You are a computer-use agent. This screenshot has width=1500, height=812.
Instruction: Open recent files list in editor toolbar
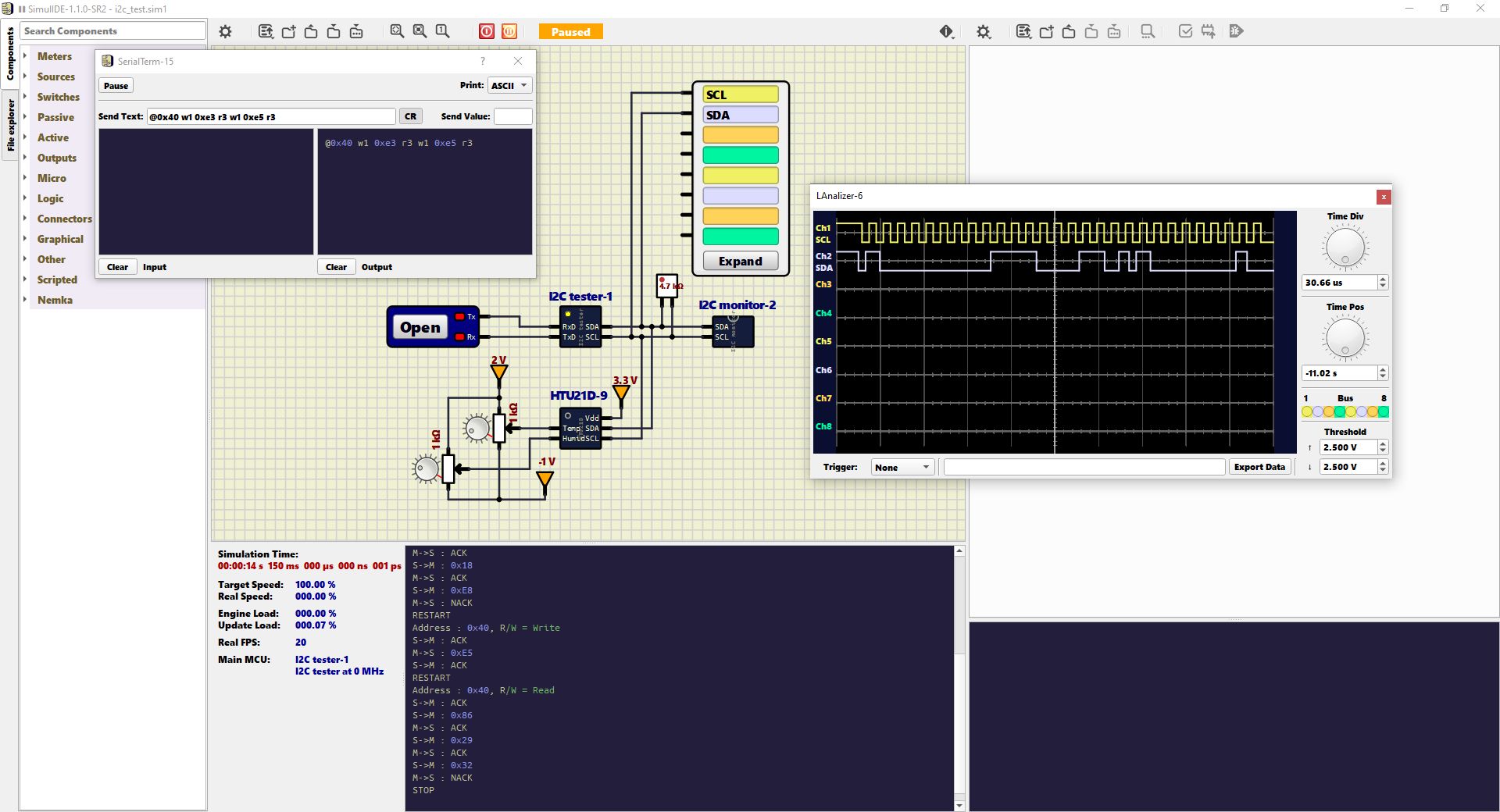click(x=1023, y=31)
